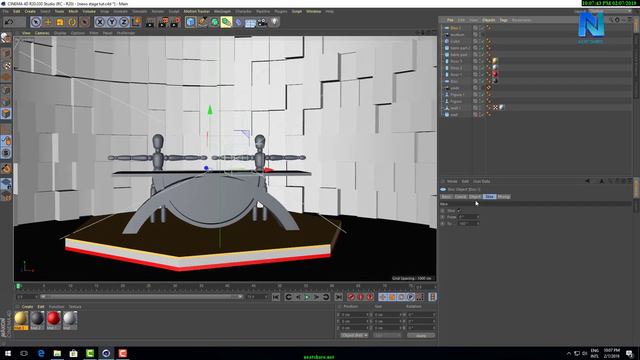Click the Deformer icon in toolbar

[238, 22]
